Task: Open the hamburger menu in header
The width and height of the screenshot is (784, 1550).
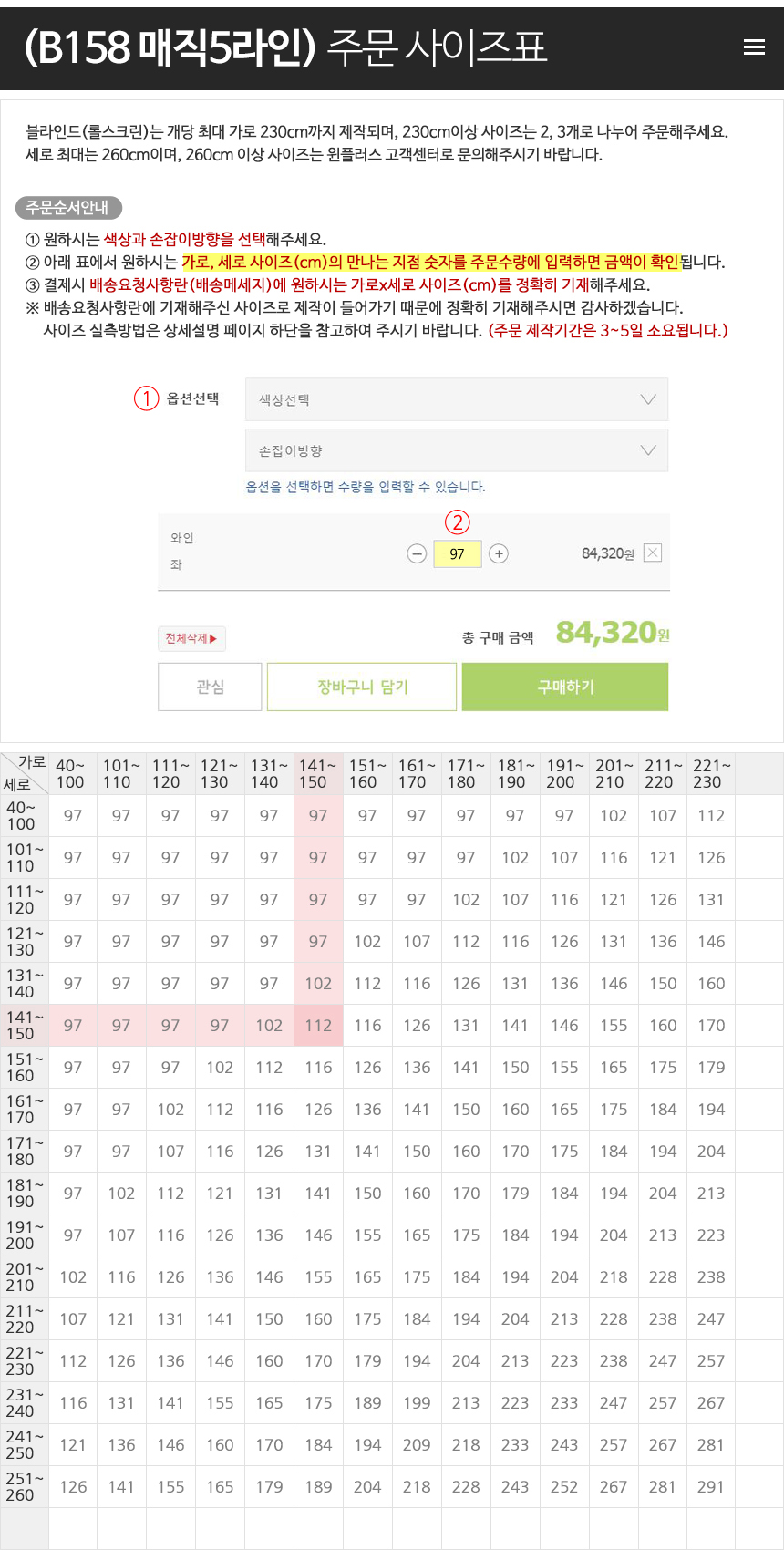Action: (x=754, y=47)
